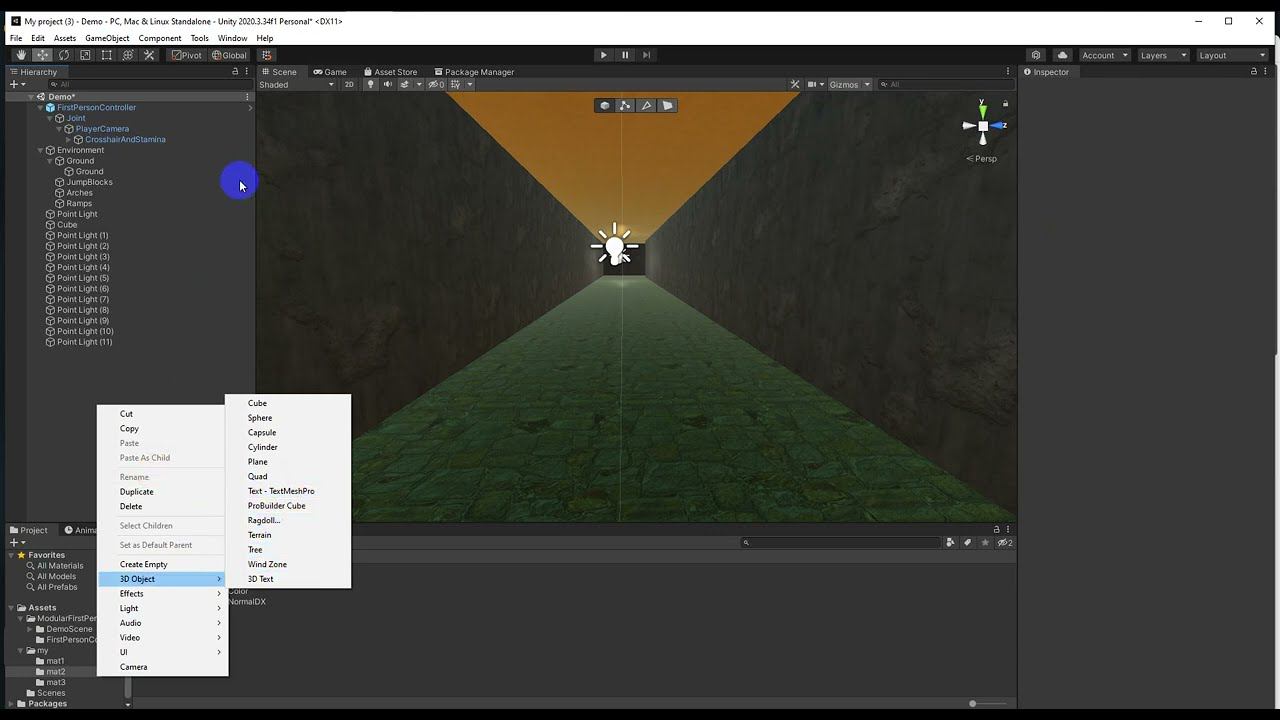Screen dimensions: 1280x720
Task: Switch to ProBuilder face selection mode
Action: coord(667,105)
